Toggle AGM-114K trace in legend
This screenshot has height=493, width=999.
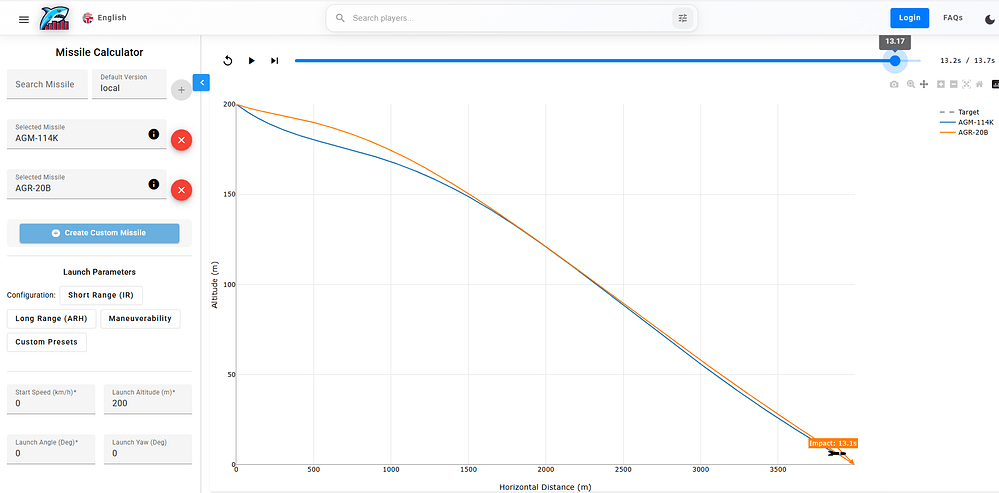(974, 122)
